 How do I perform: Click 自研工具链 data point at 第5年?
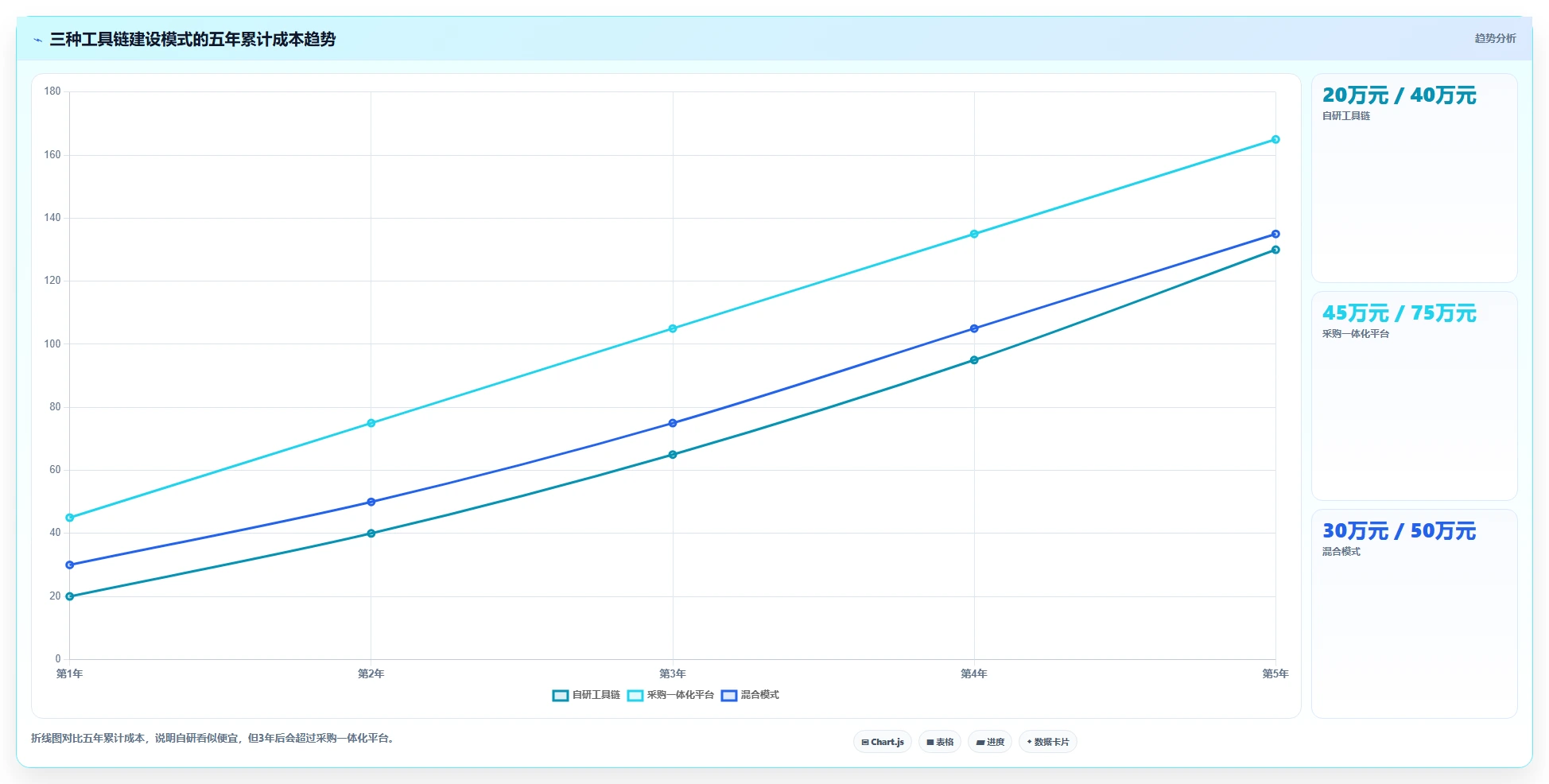point(1275,250)
